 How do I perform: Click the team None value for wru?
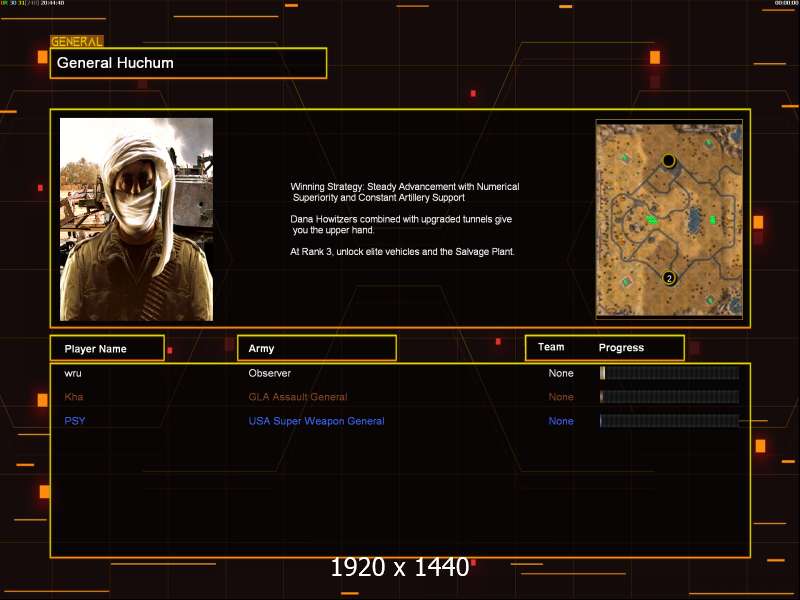click(561, 373)
